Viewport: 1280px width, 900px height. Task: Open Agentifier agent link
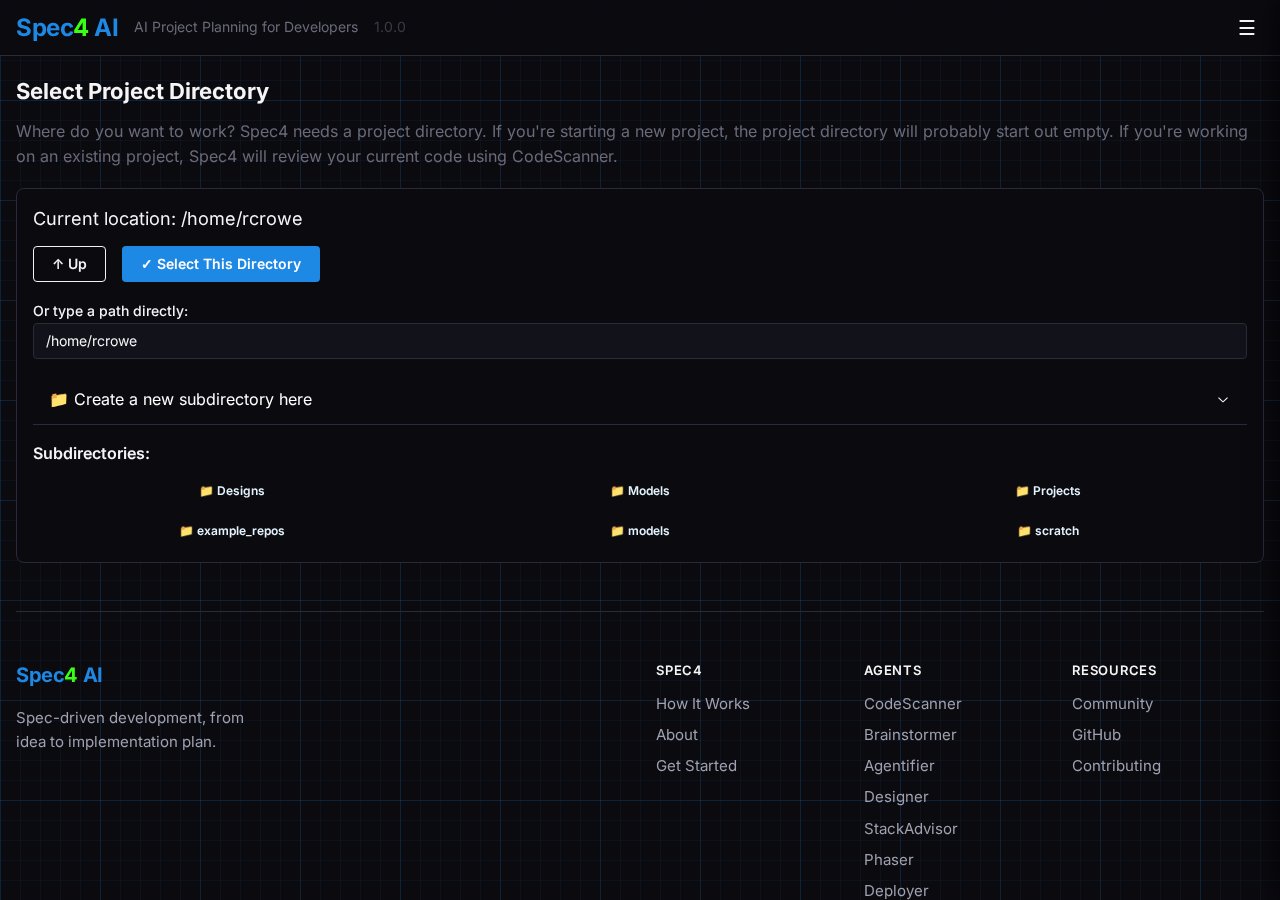(899, 766)
